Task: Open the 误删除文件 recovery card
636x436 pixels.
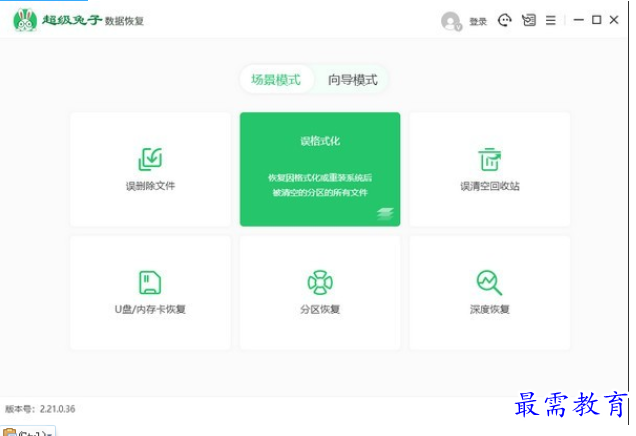Action: (x=150, y=169)
